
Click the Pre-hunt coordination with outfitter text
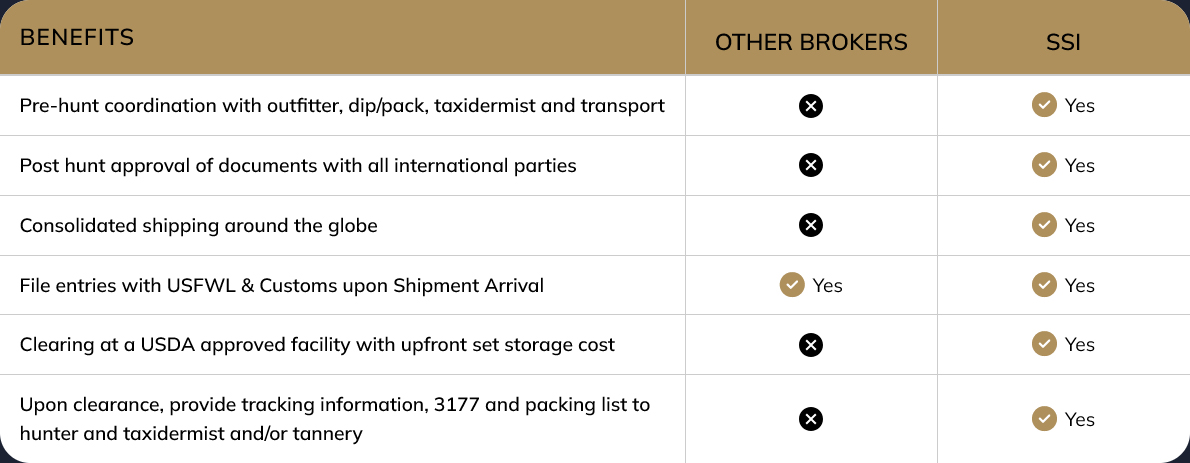(x=342, y=106)
